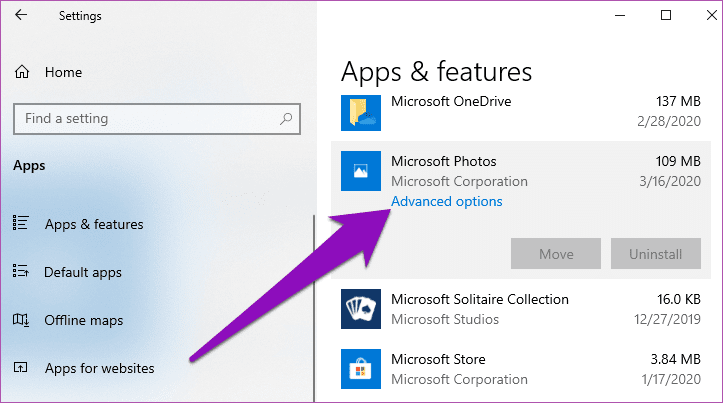
Task: Click the 109 MB size value
Action: click(678, 161)
